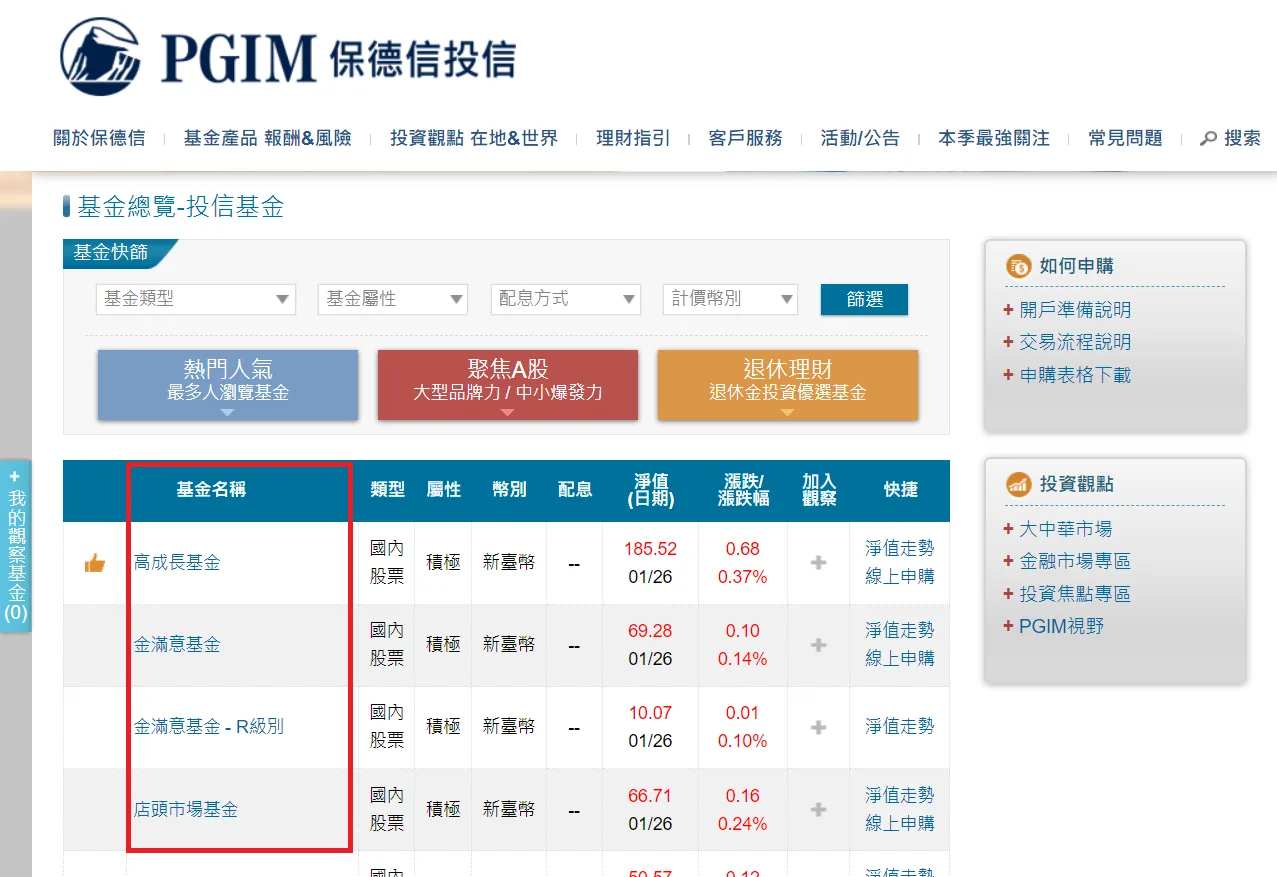The height and width of the screenshot is (877, 1277).
Task: Open the 基金產品 報酬&風險 menu
Action: click(x=268, y=139)
